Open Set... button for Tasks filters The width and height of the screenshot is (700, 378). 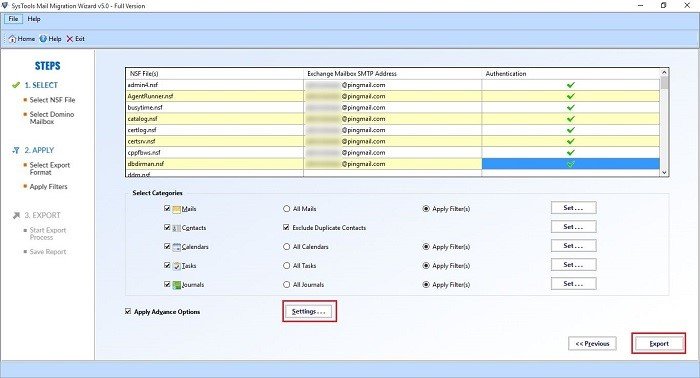[x=573, y=265]
